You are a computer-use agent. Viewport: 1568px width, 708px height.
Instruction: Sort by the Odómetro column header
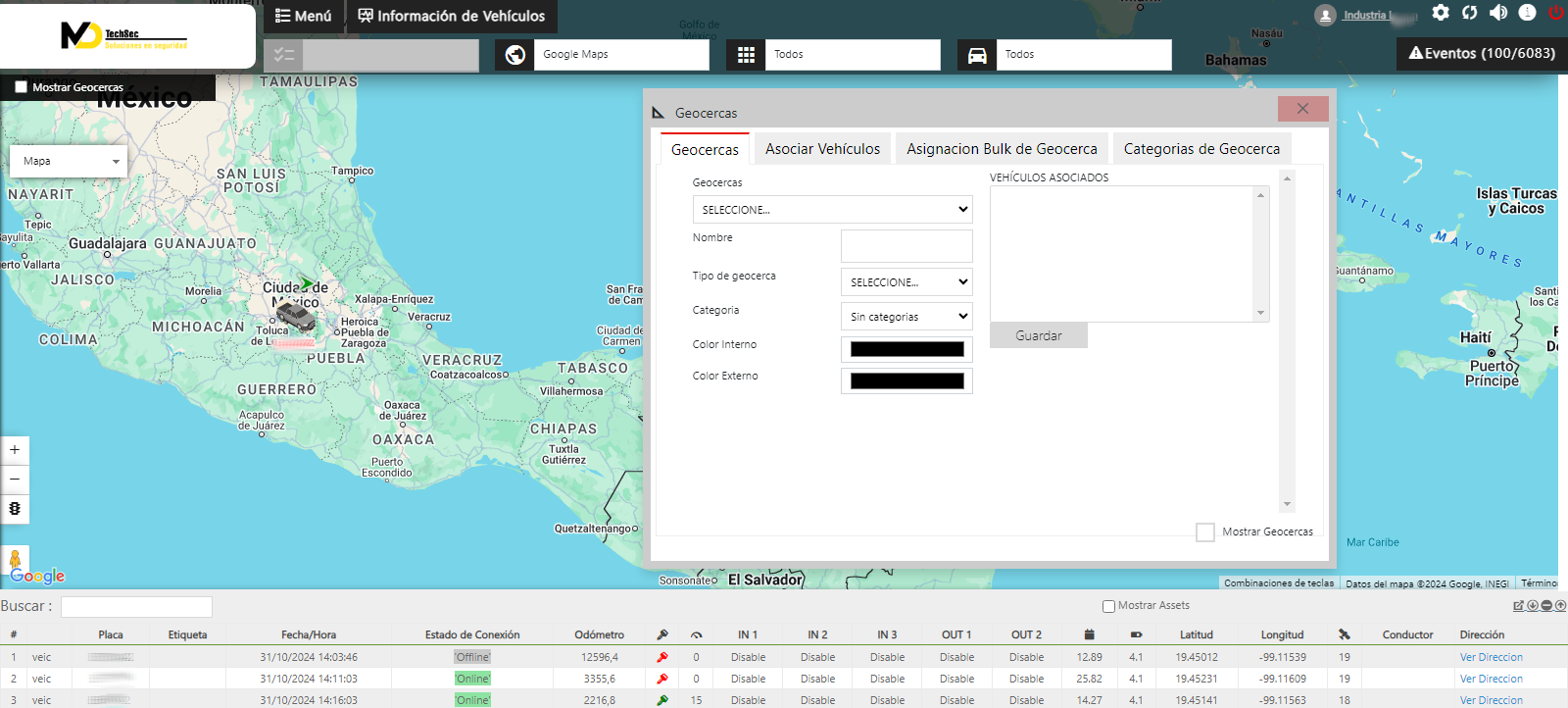click(599, 634)
